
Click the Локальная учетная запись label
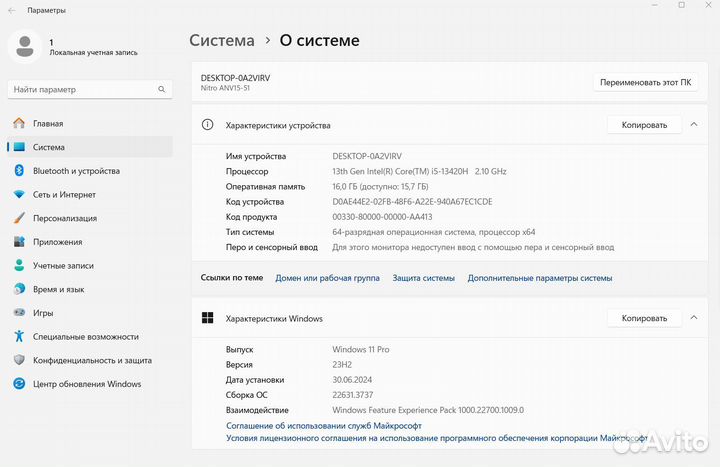point(93,52)
